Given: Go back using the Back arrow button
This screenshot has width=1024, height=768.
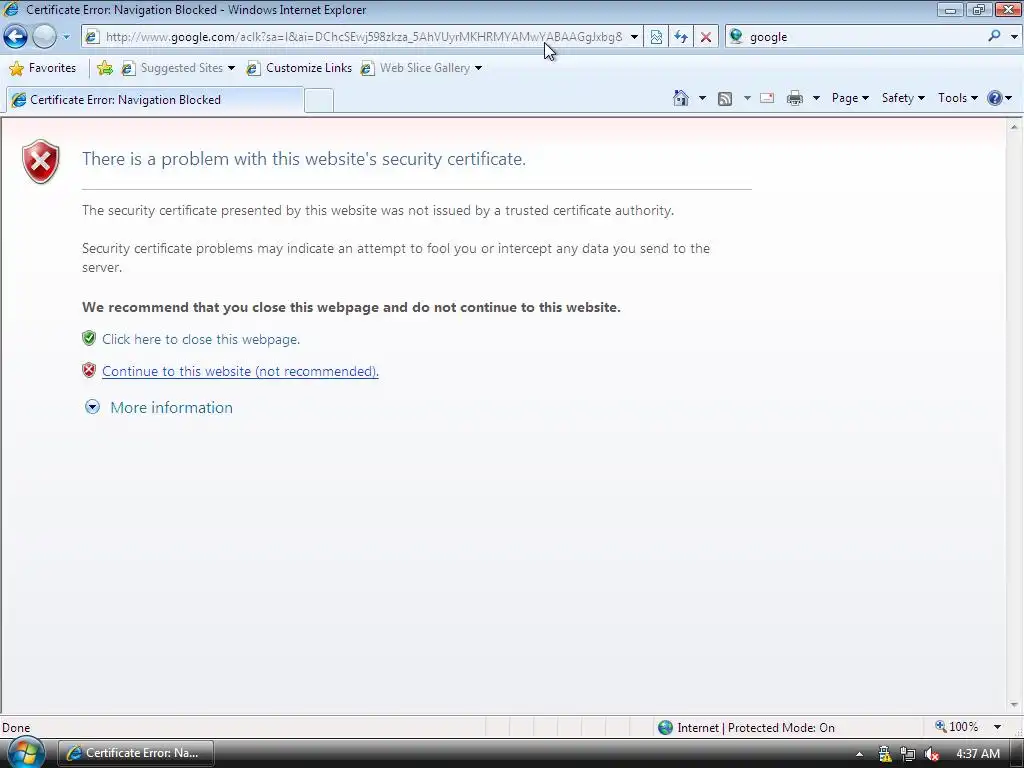Looking at the screenshot, I should click(15, 37).
